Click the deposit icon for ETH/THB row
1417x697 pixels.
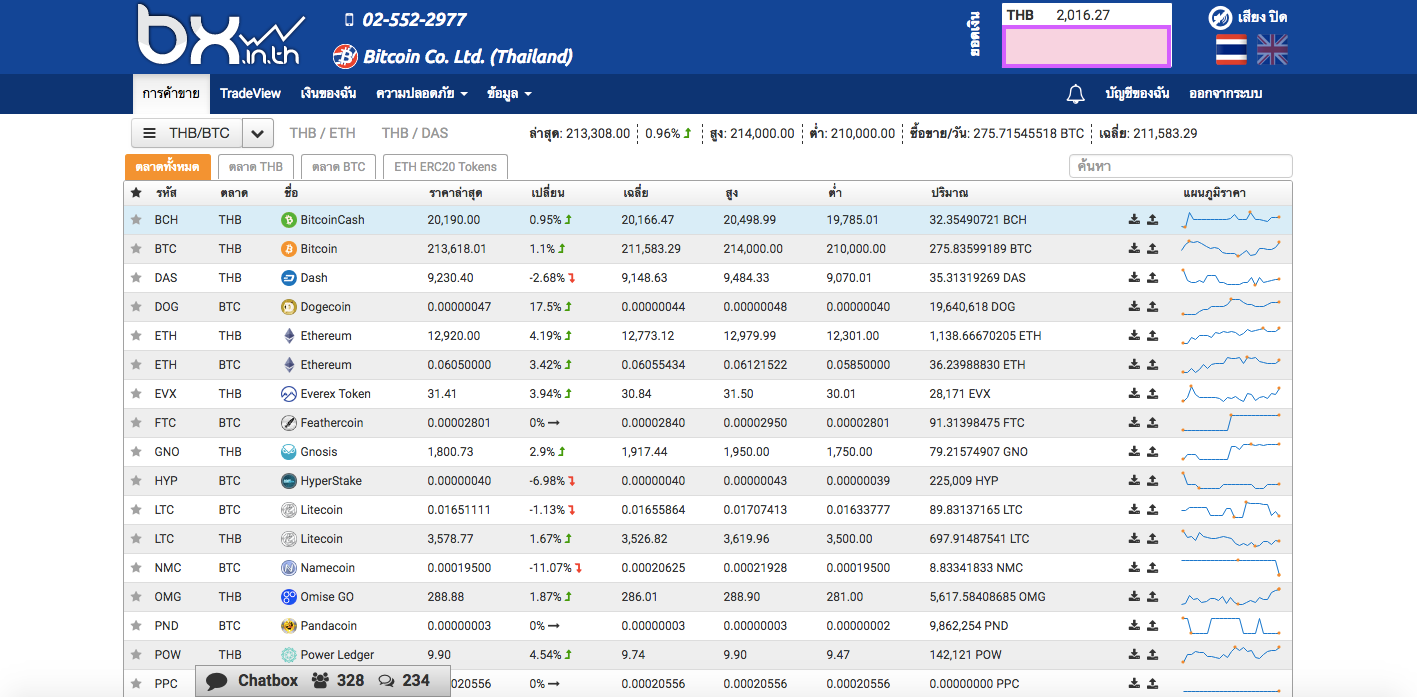click(1134, 336)
